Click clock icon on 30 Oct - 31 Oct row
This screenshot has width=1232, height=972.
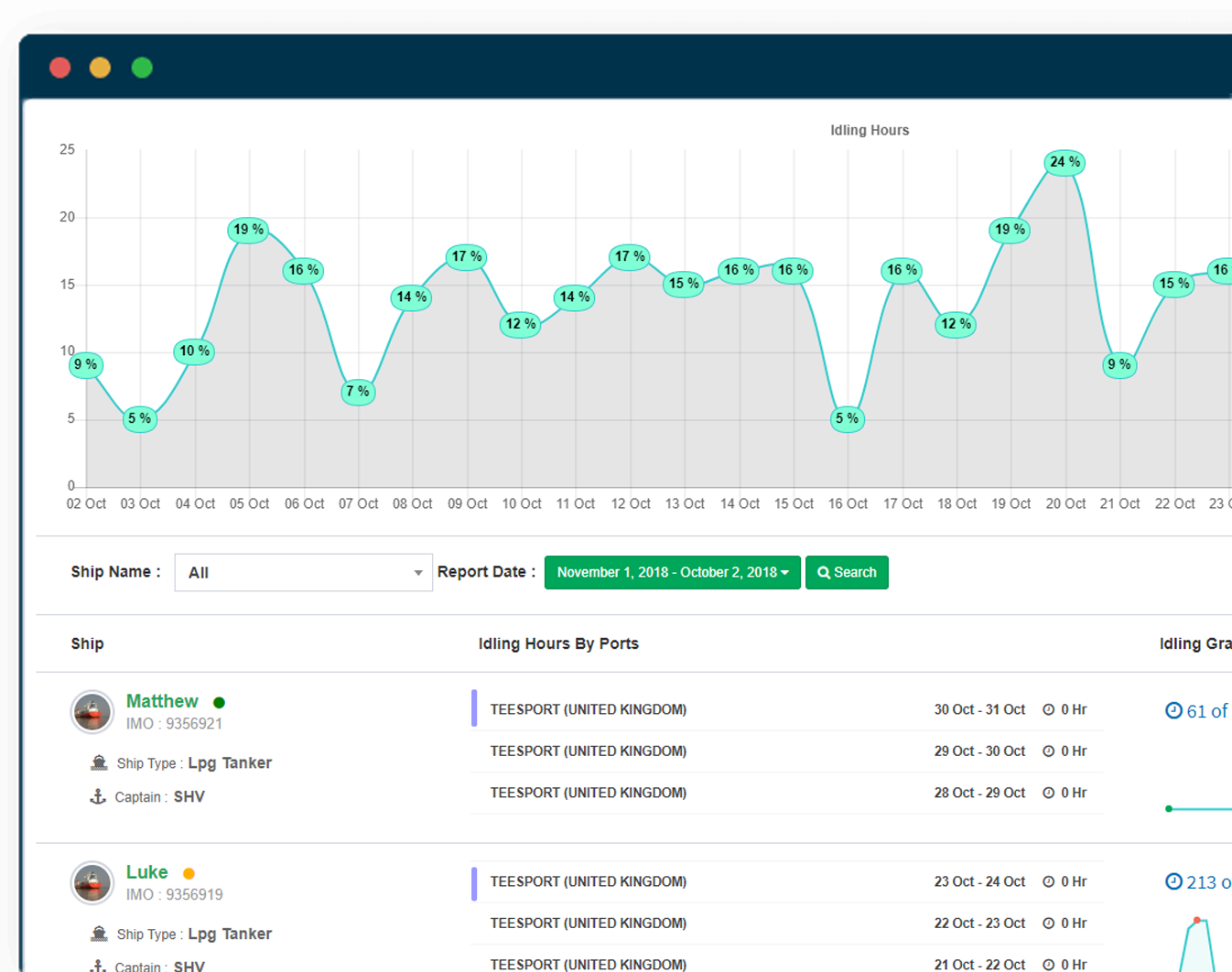click(x=1049, y=709)
